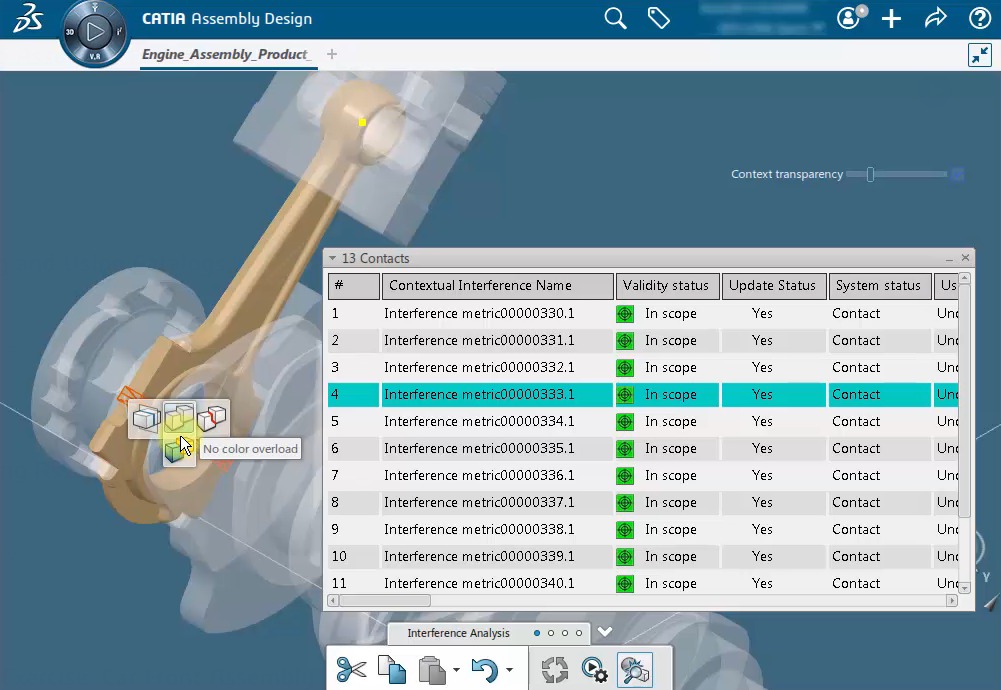Screen dimensions: 1001x690
Task: Select row Interference metric00000338.1
Action: click(x=643, y=530)
